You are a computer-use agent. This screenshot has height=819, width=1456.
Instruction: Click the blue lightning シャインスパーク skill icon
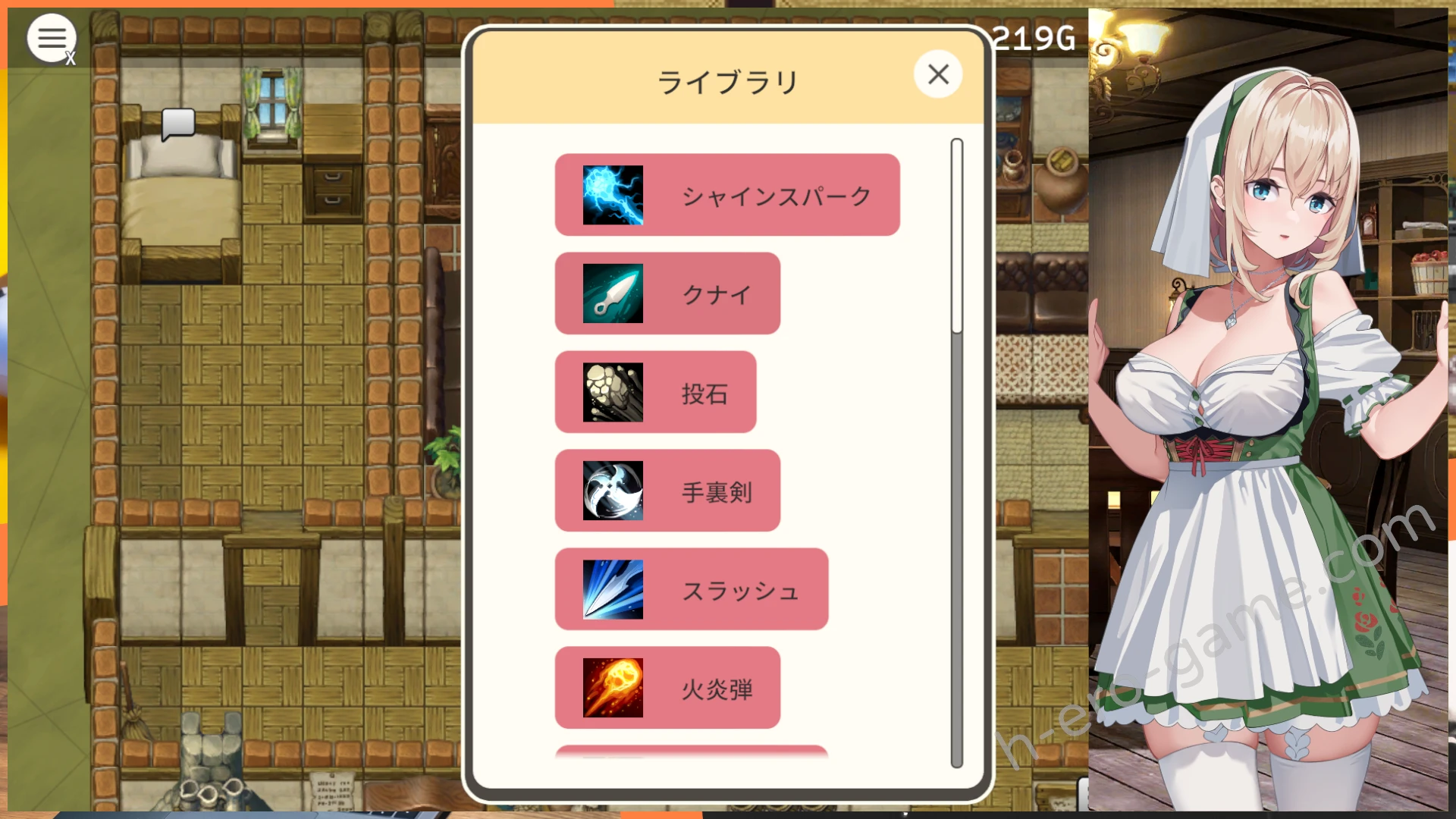[613, 195]
